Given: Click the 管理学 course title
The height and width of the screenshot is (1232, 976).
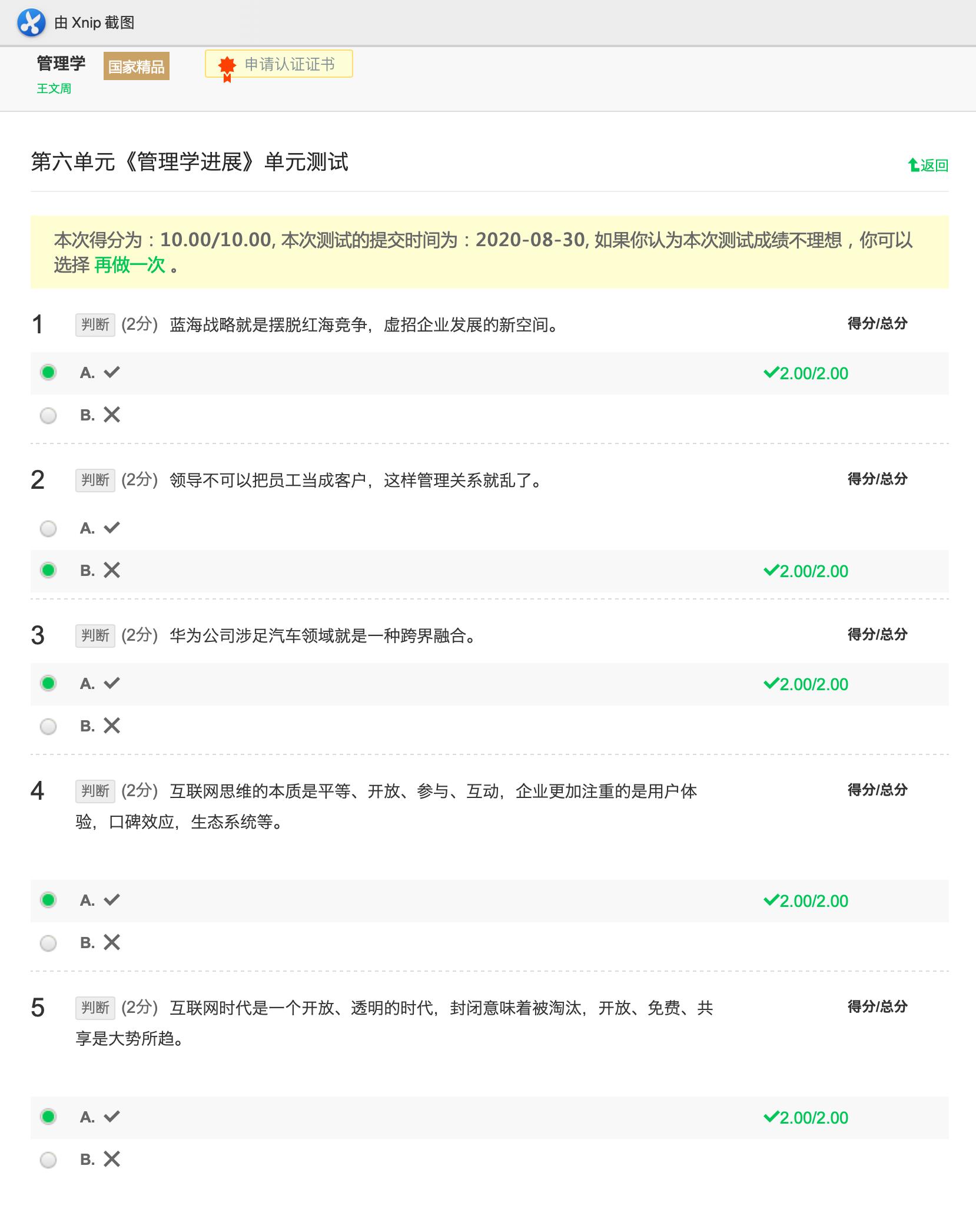Looking at the screenshot, I should [x=61, y=63].
